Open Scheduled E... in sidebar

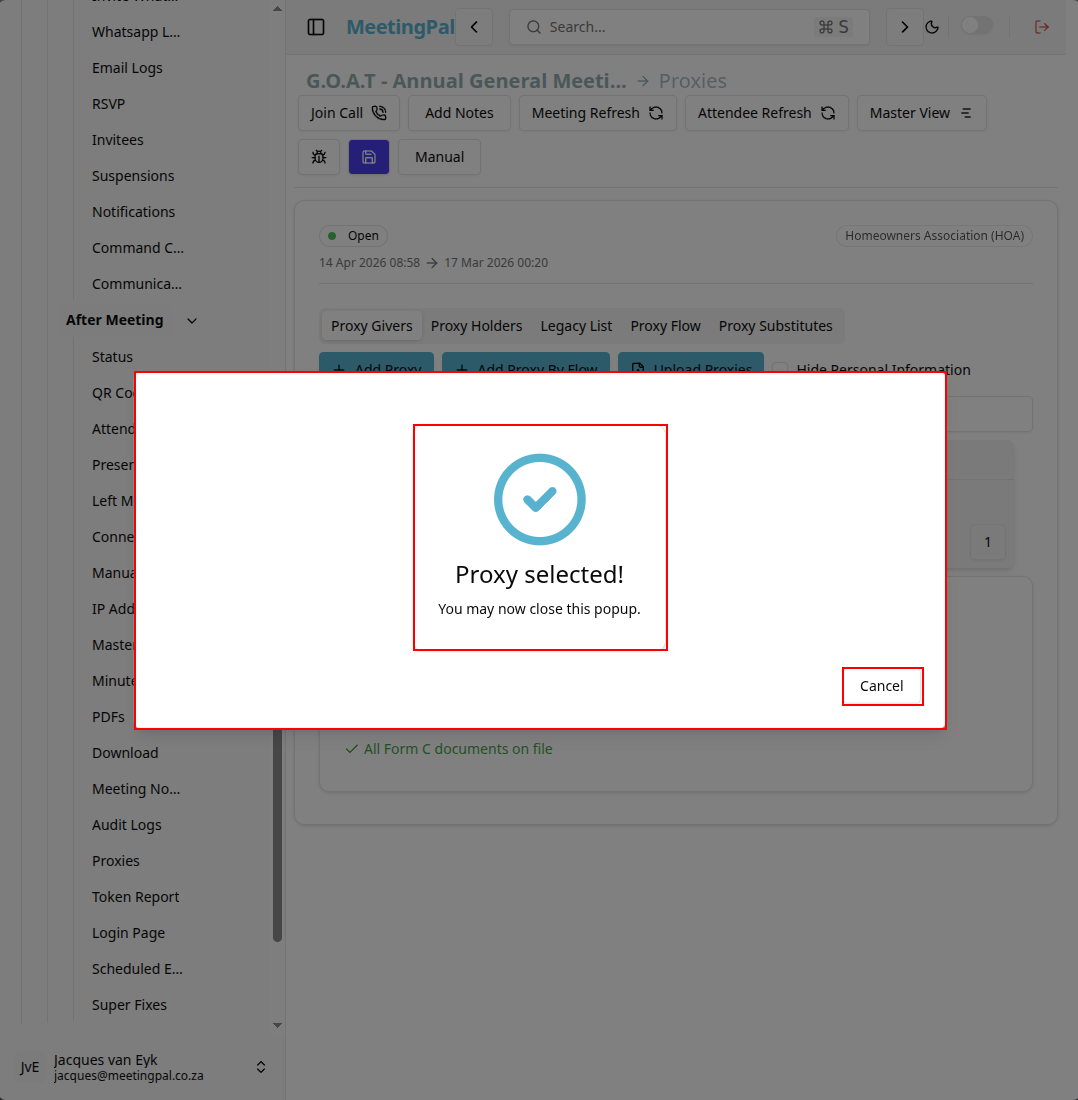pyautogui.click(x=137, y=969)
